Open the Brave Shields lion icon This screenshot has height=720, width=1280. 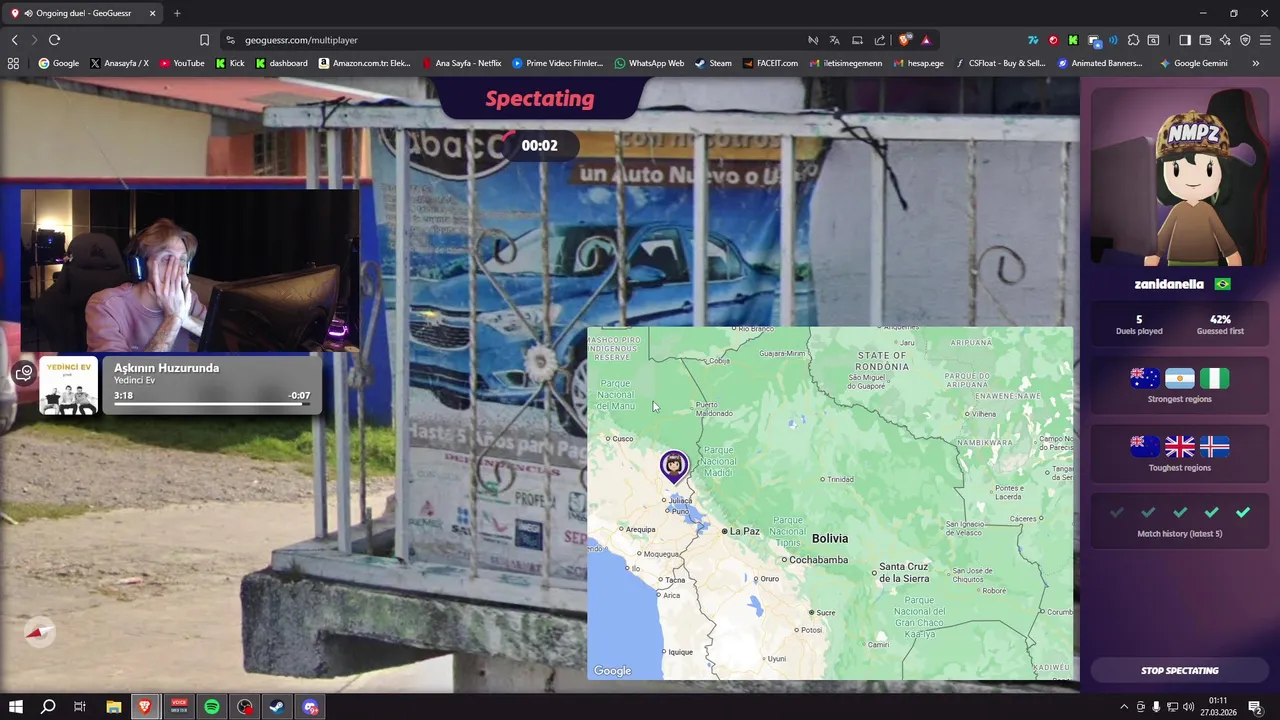pyautogui.click(x=905, y=40)
